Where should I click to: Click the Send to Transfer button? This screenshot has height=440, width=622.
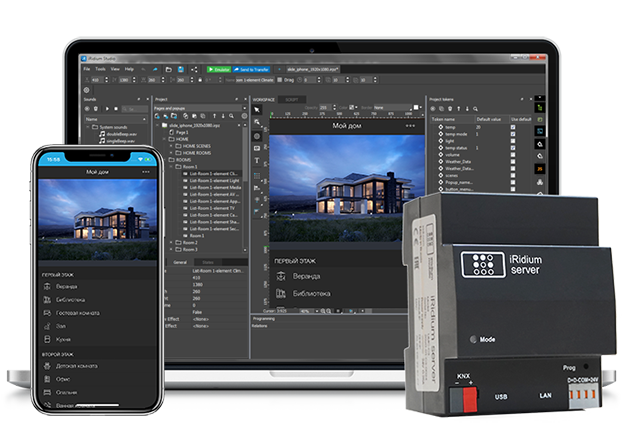tap(253, 69)
